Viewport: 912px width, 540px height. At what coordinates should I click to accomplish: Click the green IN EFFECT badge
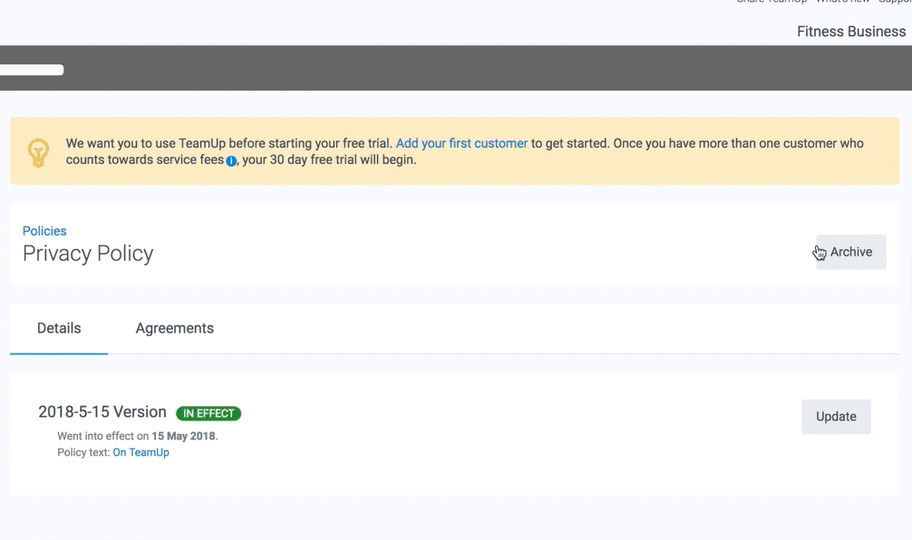(208, 413)
